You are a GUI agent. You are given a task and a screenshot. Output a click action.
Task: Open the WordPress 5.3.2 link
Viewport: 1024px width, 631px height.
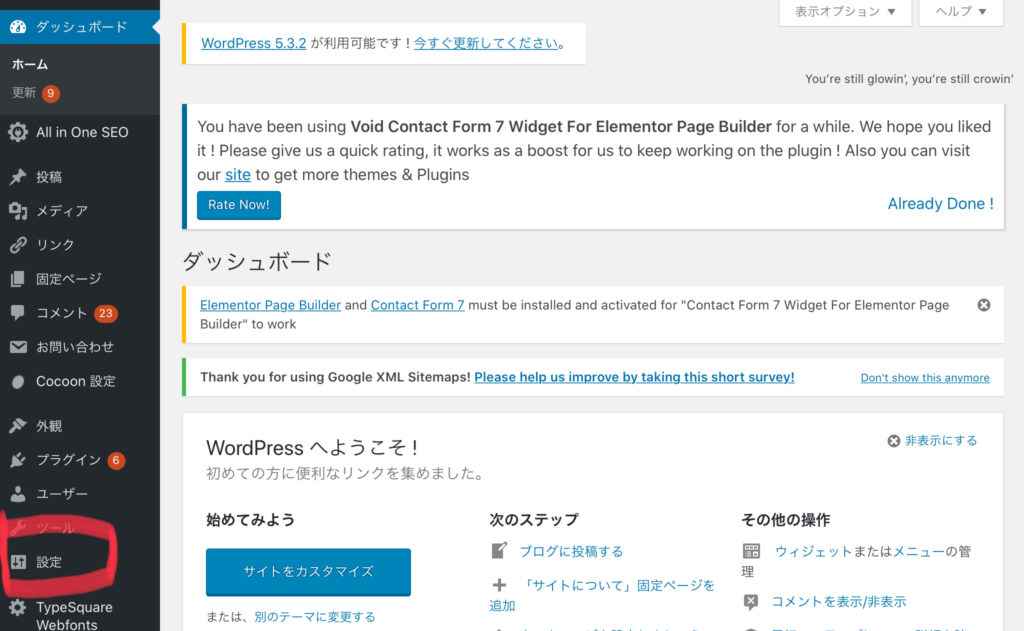(x=253, y=43)
